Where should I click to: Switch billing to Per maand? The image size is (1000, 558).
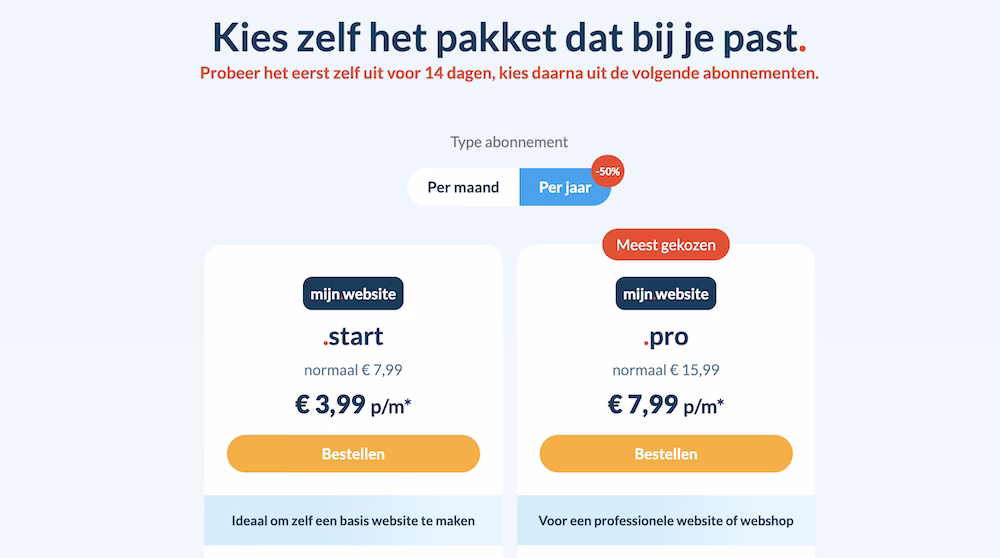[464, 187]
